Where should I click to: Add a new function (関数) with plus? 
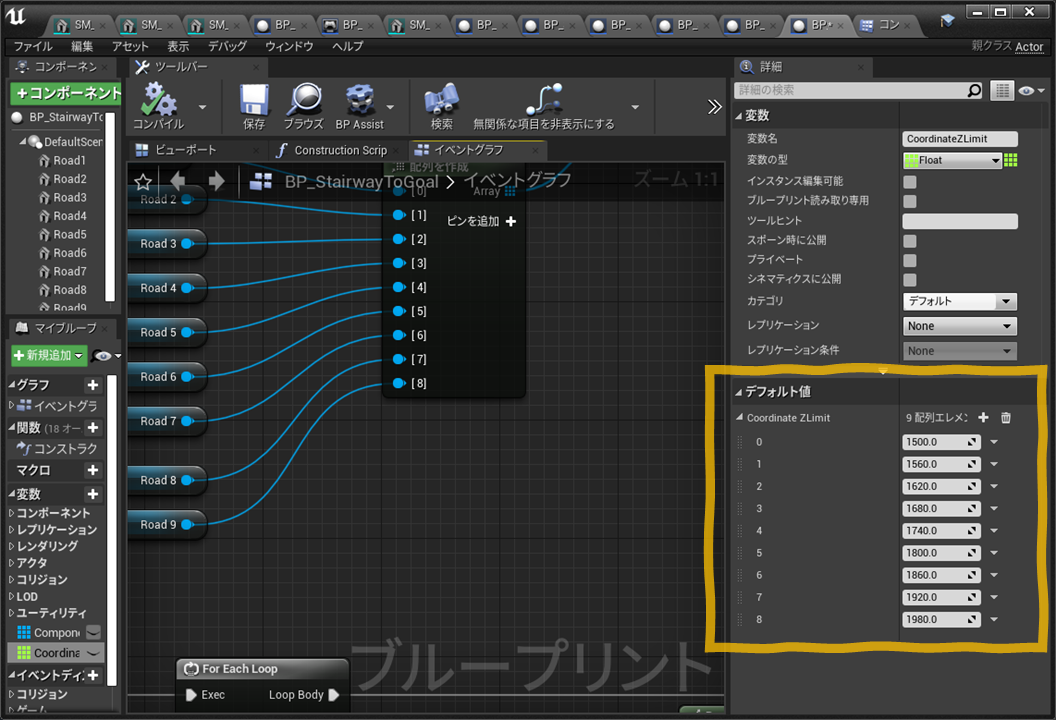click(93, 428)
